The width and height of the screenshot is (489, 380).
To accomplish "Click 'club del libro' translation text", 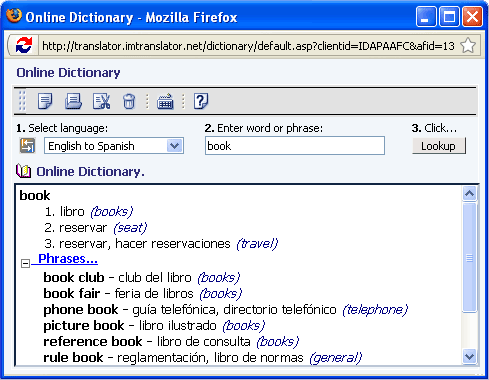I will click(x=155, y=277).
